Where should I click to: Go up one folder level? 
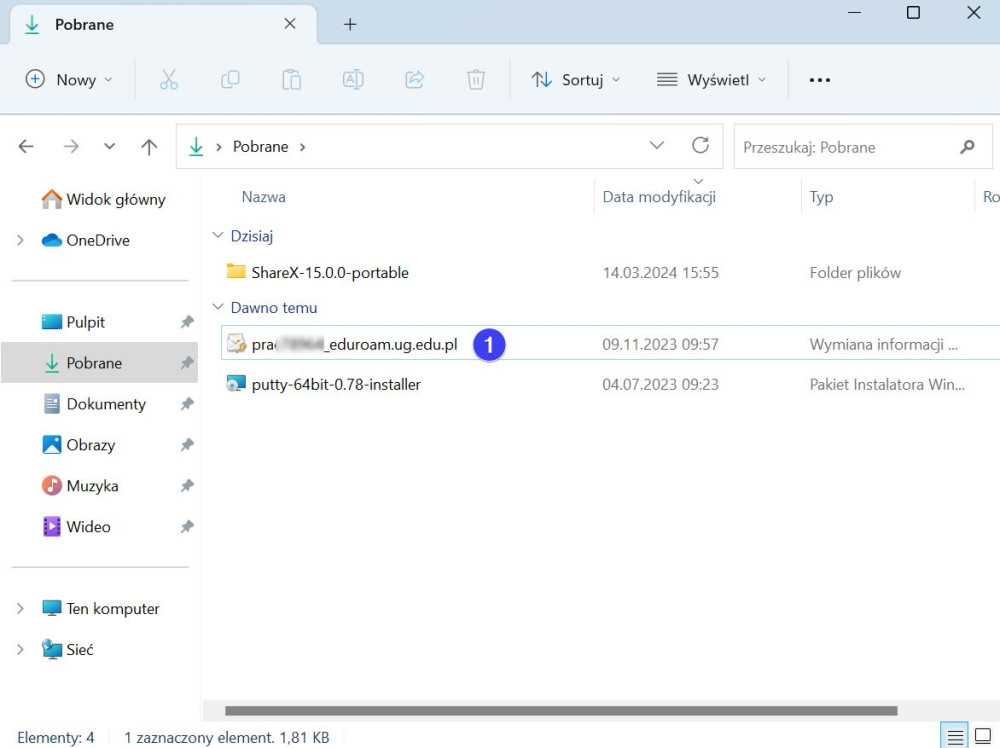click(x=149, y=147)
